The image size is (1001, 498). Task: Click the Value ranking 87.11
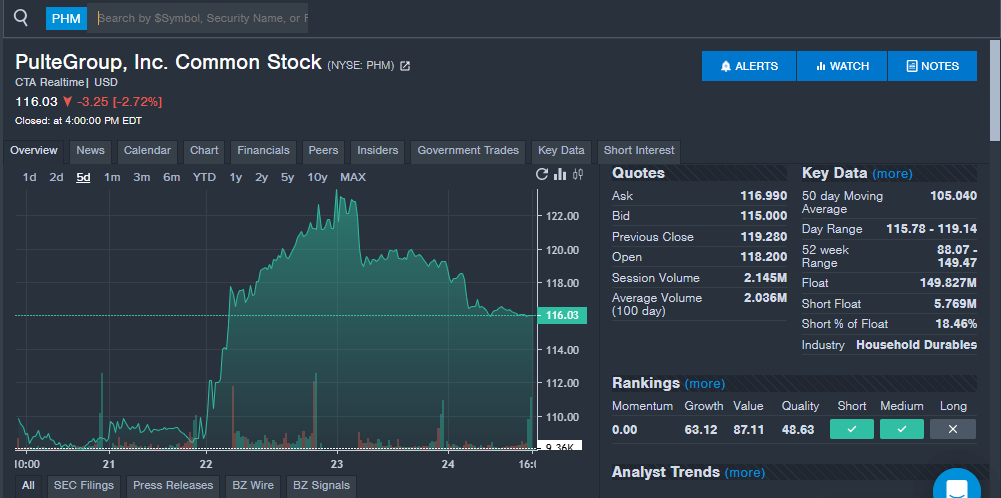coord(749,430)
